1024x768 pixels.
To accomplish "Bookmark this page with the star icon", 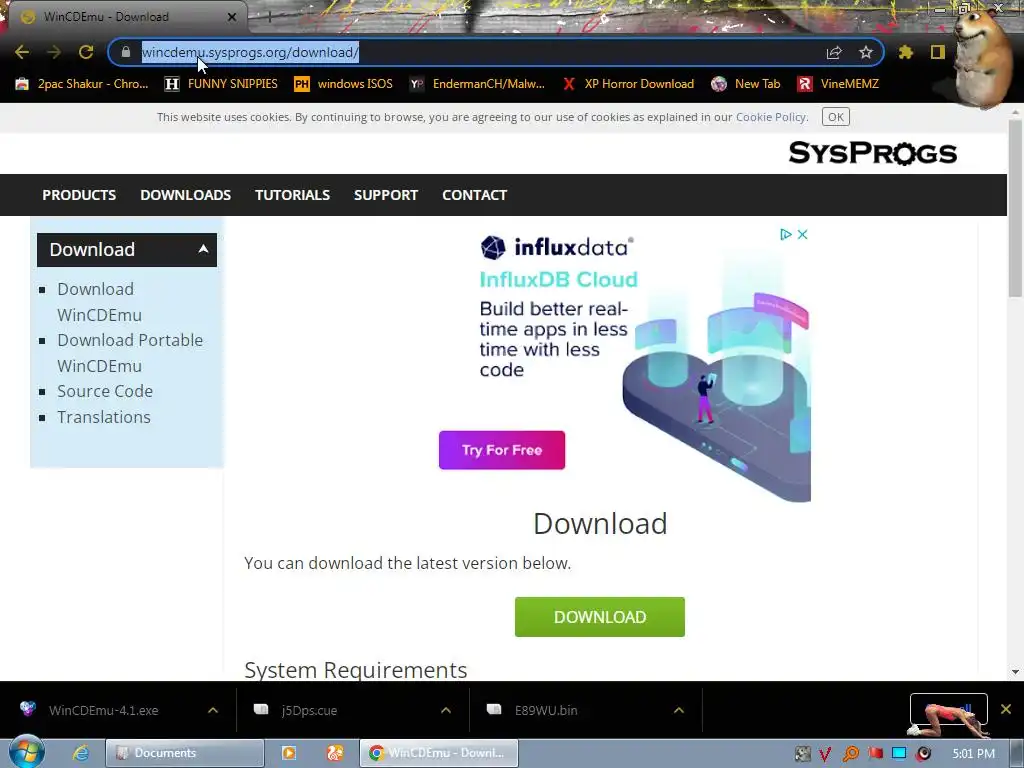I will (865, 52).
